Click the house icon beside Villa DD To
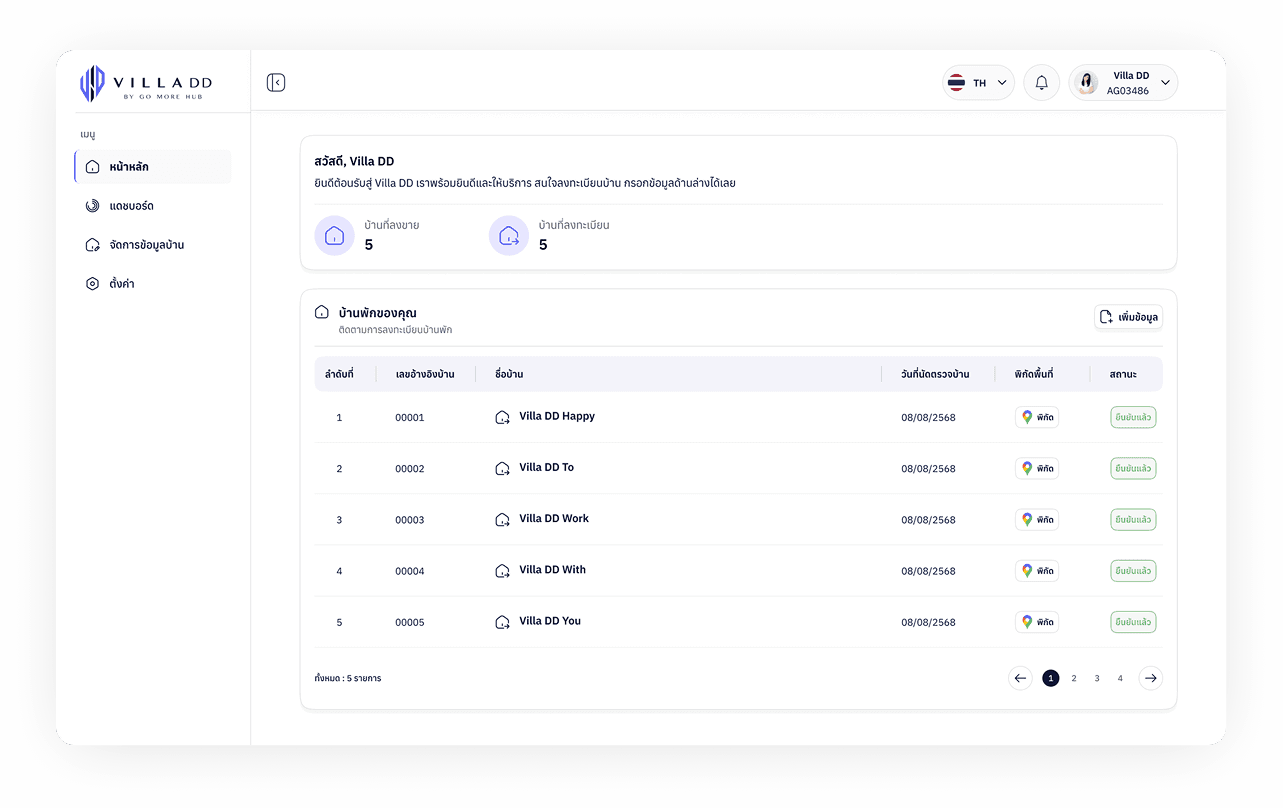Image resolution: width=1283 pixels, height=808 pixels. 503,468
